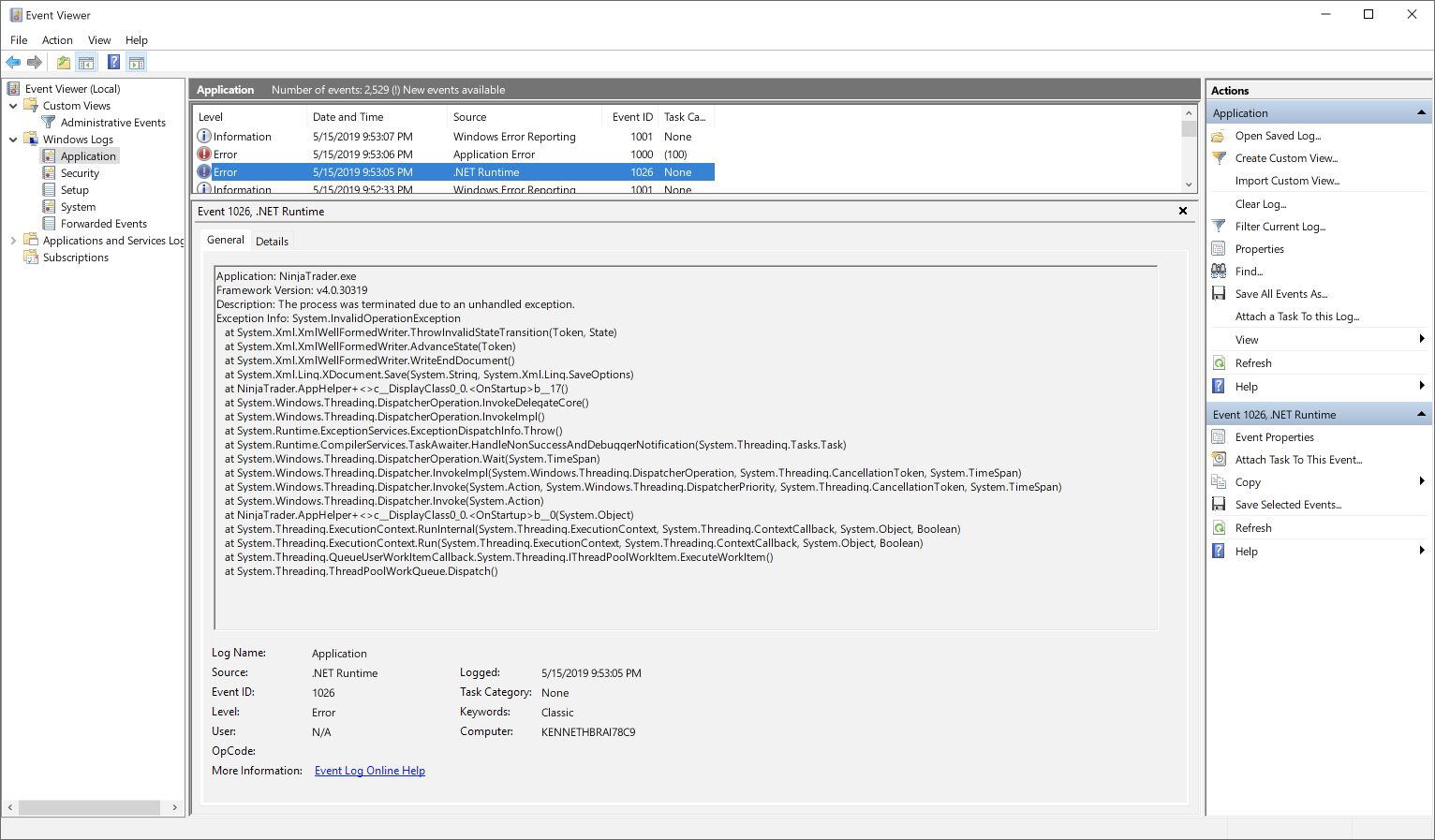The height and width of the screenshot is (840, 1435).
Task: Click the Properties icon under Application actions
Action: pos(1219,249)
